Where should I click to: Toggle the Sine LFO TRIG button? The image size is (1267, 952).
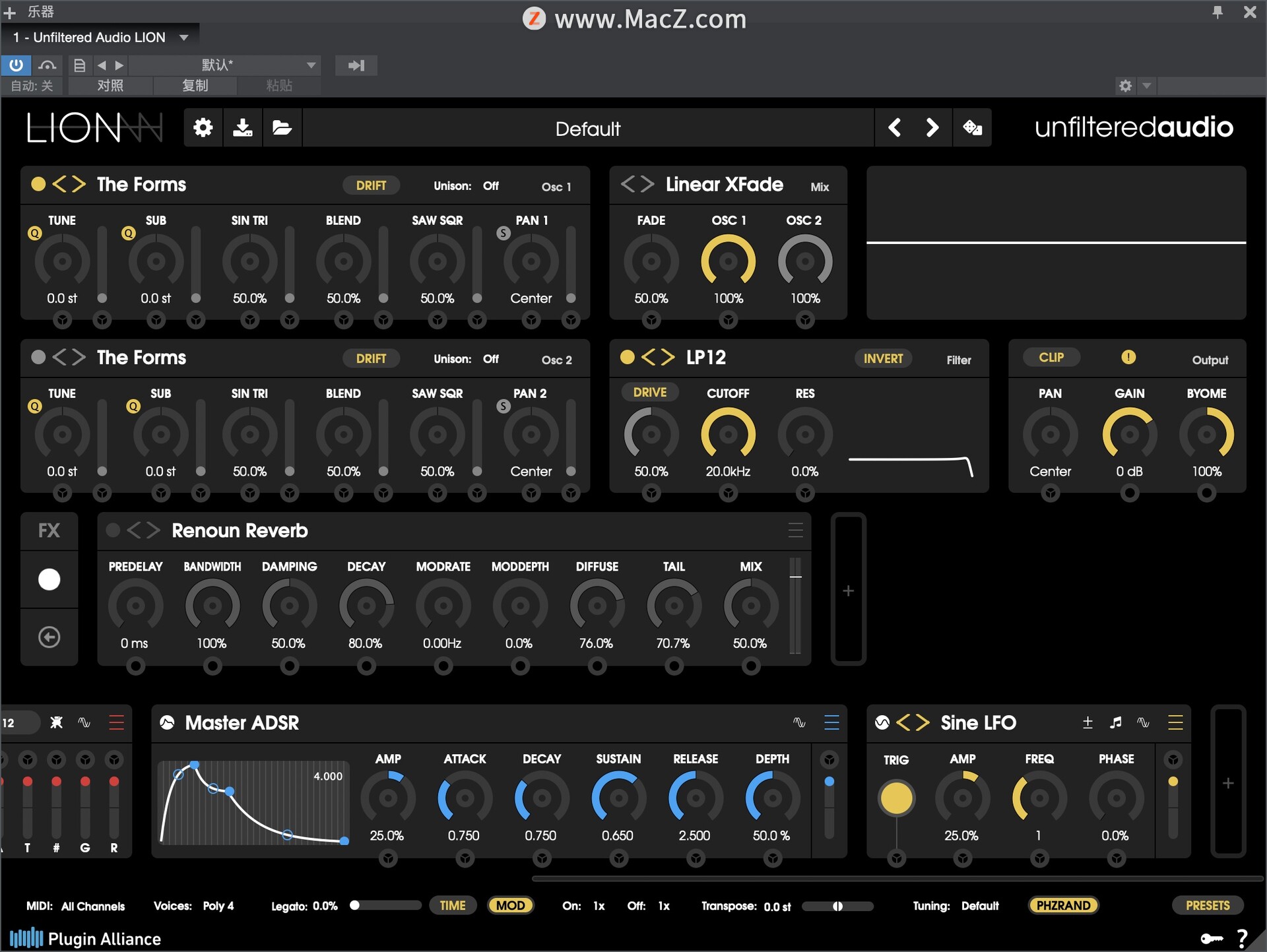(896, 798)
